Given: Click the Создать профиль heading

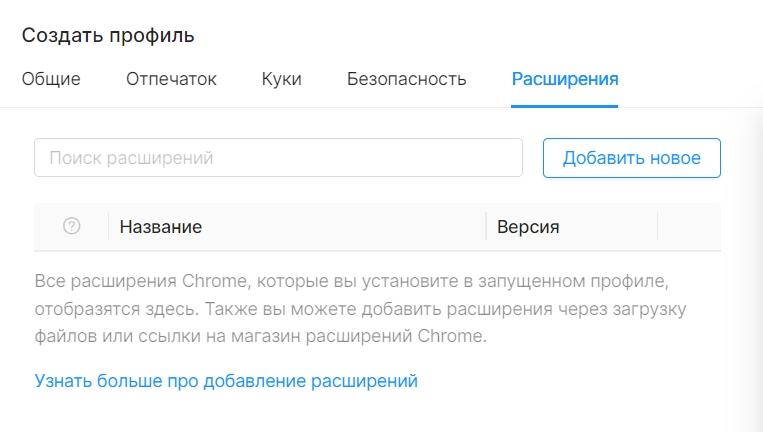Looking at the screenshot, I should click(108, 36).
